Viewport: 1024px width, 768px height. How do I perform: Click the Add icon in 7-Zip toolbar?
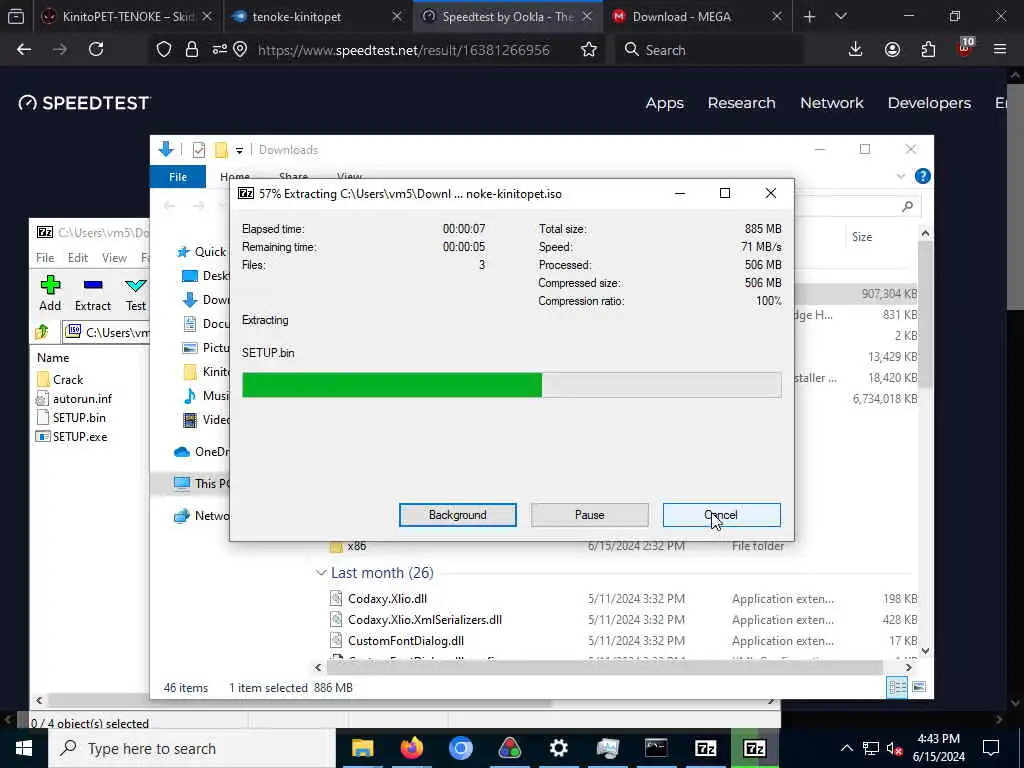pos(50,293)
